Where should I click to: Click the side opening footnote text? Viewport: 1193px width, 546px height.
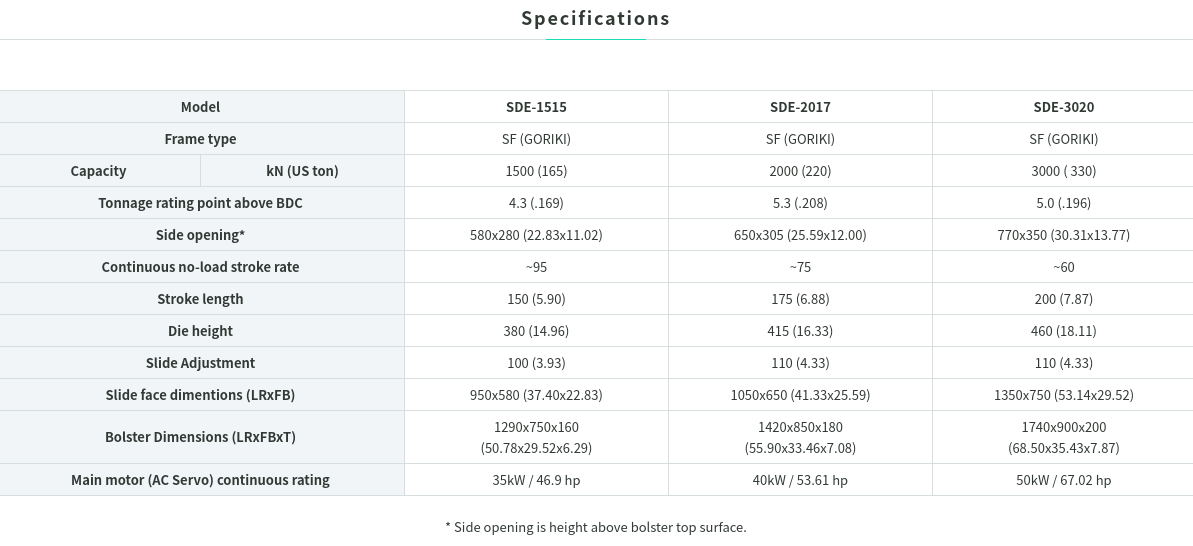tap(596, 526)
